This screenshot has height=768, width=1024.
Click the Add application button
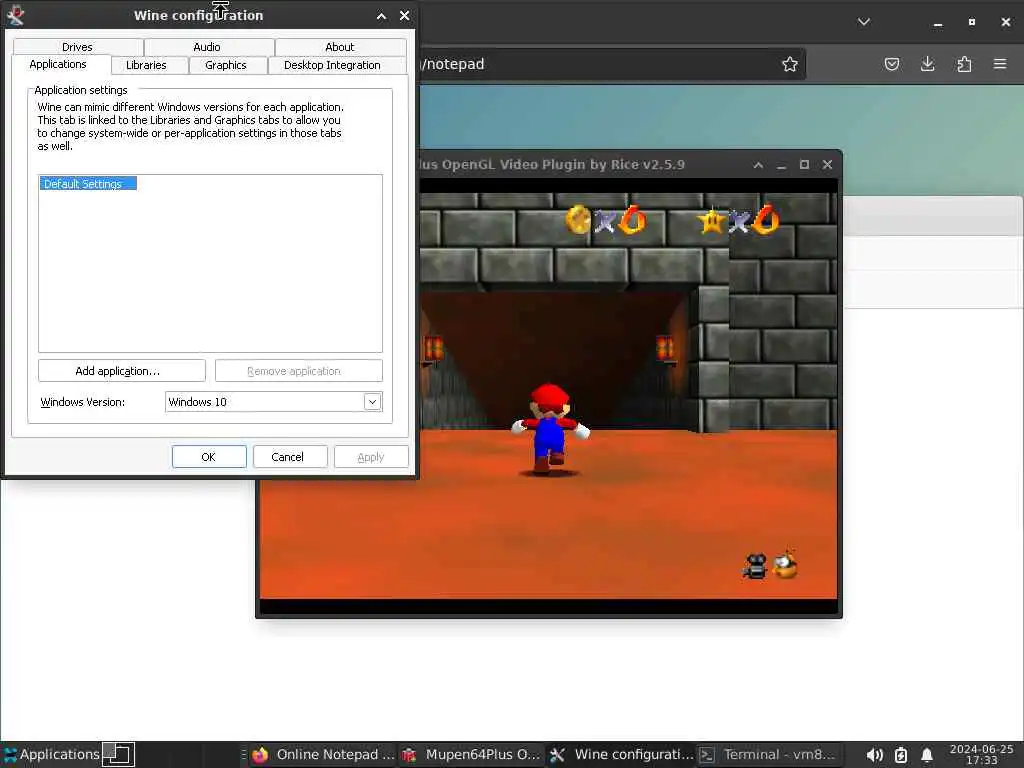click(121, 371)
